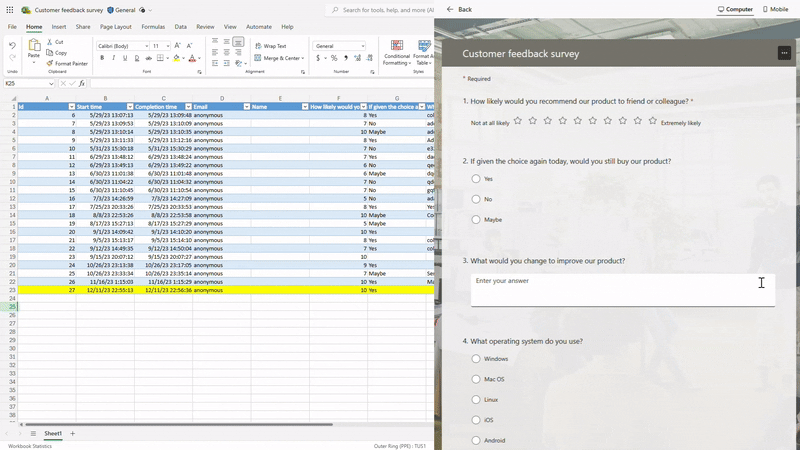Open Conditional Formatting in the ribbon

(397, 52)
